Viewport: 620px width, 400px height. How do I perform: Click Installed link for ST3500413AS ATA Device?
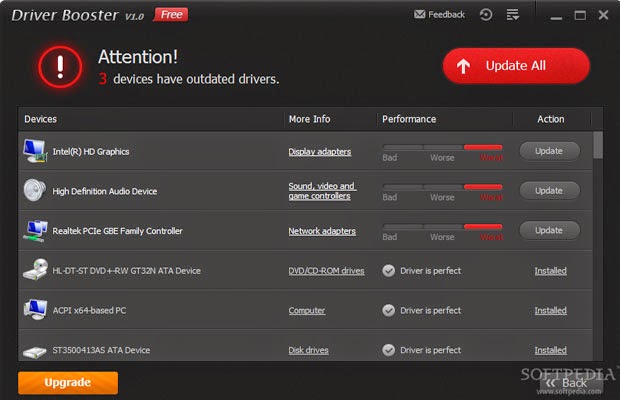coord(550,350)
